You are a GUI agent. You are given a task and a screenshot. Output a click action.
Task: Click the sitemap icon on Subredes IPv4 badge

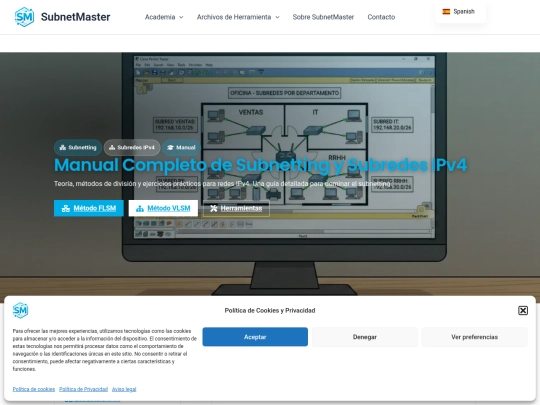pyautogui.click(x=112, y=147)
